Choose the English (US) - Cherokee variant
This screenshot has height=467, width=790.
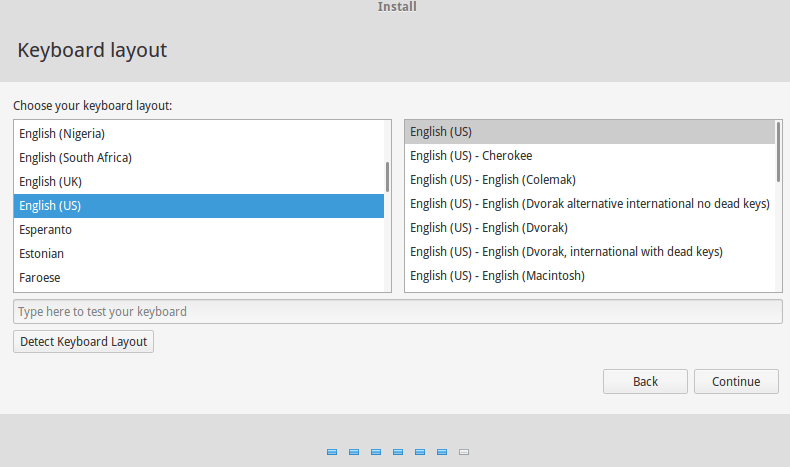(x=471, y=155)
